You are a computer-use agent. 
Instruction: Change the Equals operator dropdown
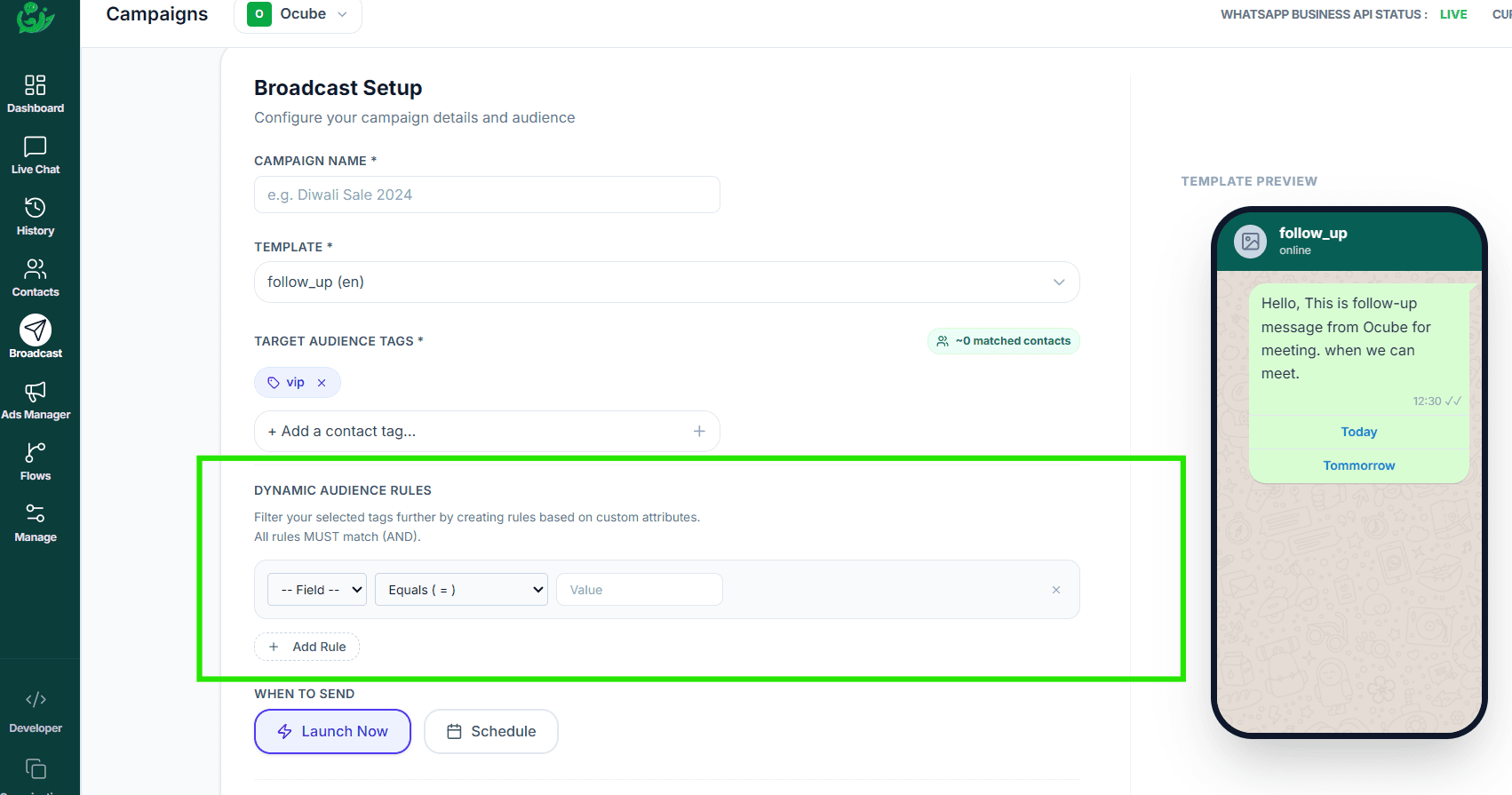click(x=461, y=590)
